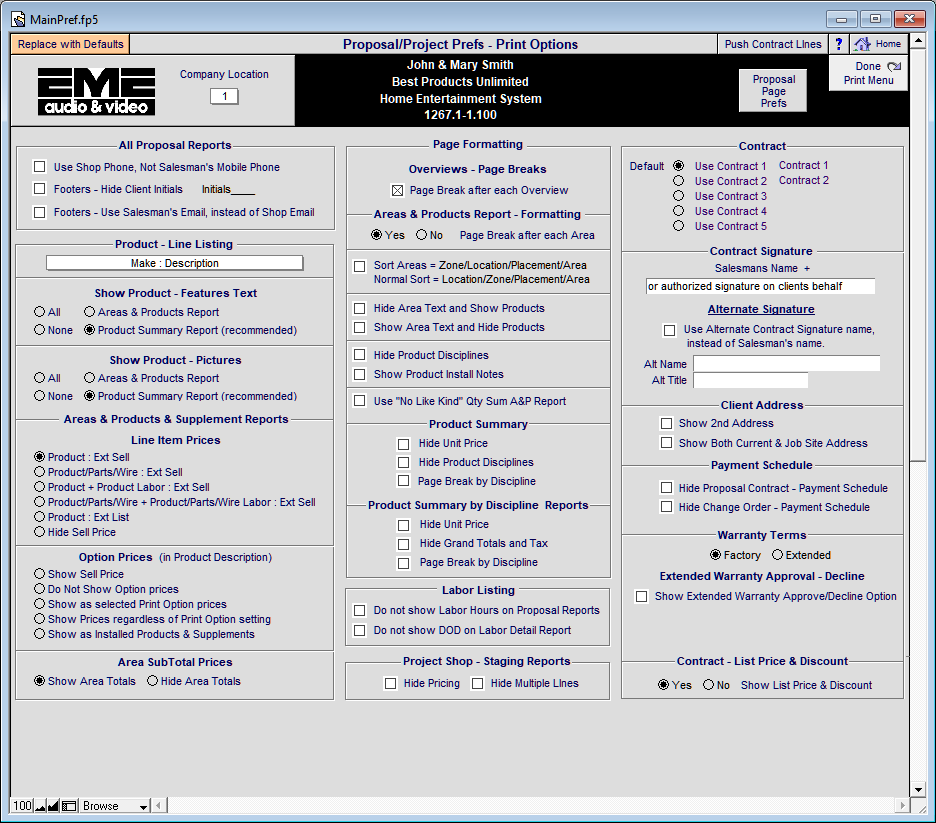Open the Browse mode dropdown
The height and width of the screenshot is (823, 936).
coord(114,806)
